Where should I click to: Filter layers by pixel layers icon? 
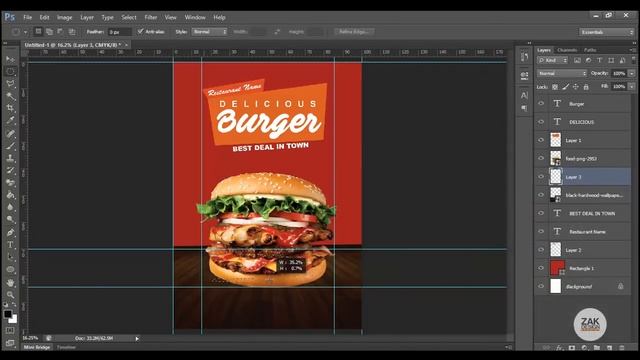click(x=577, y=60)
